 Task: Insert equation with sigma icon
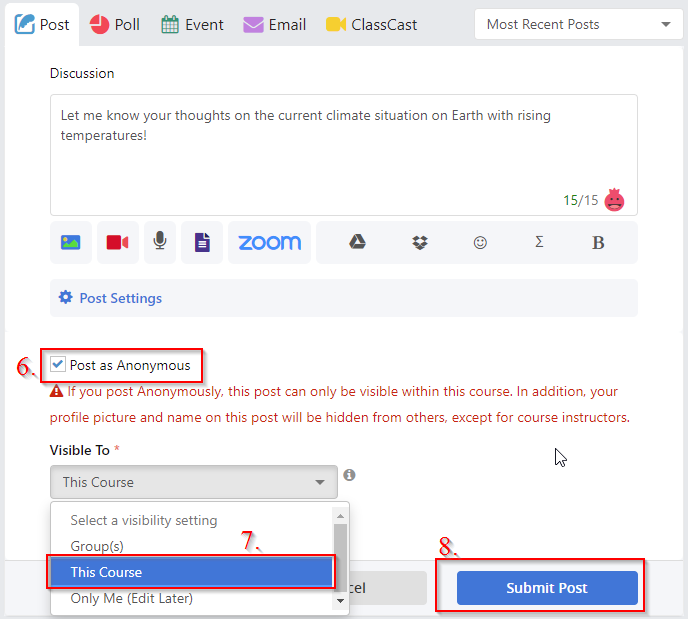[x=539, y=242]
